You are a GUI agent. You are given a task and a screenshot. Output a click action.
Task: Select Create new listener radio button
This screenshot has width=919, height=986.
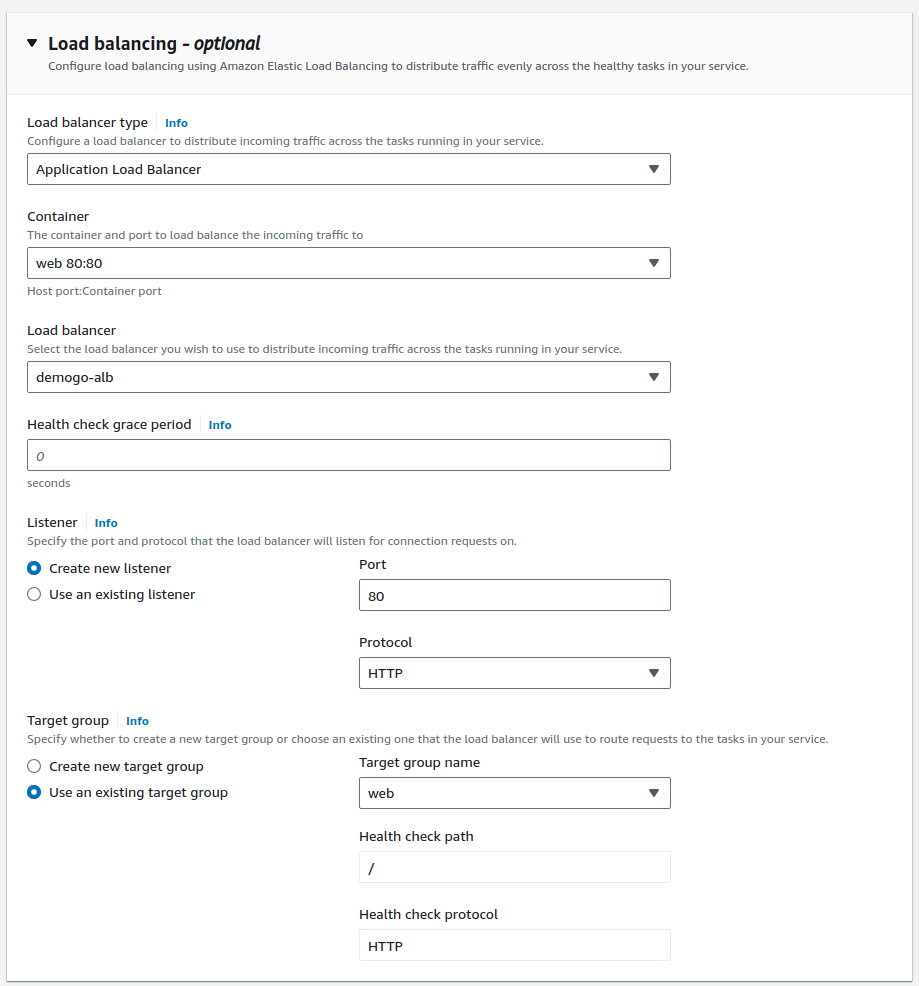point(34,568)
